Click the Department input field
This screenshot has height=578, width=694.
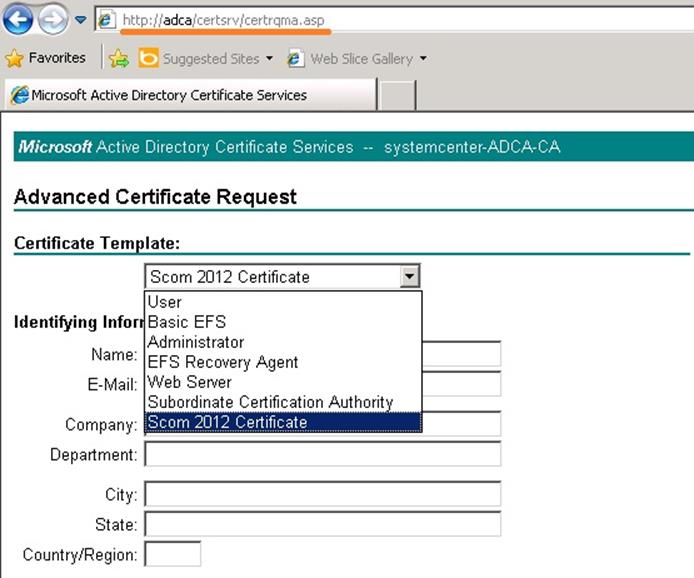pyautogui.click(x=323, y=454)
